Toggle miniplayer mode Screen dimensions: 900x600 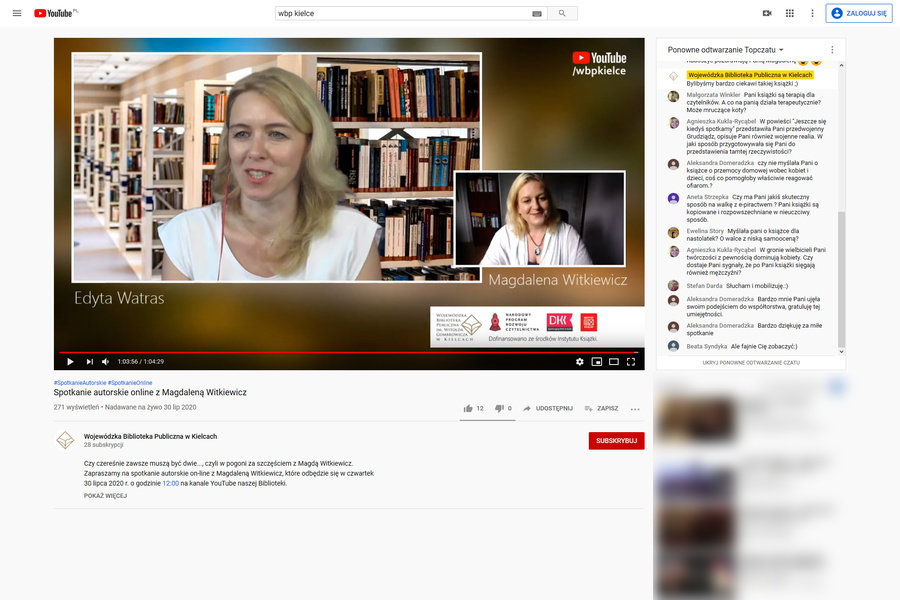point(597,362)
